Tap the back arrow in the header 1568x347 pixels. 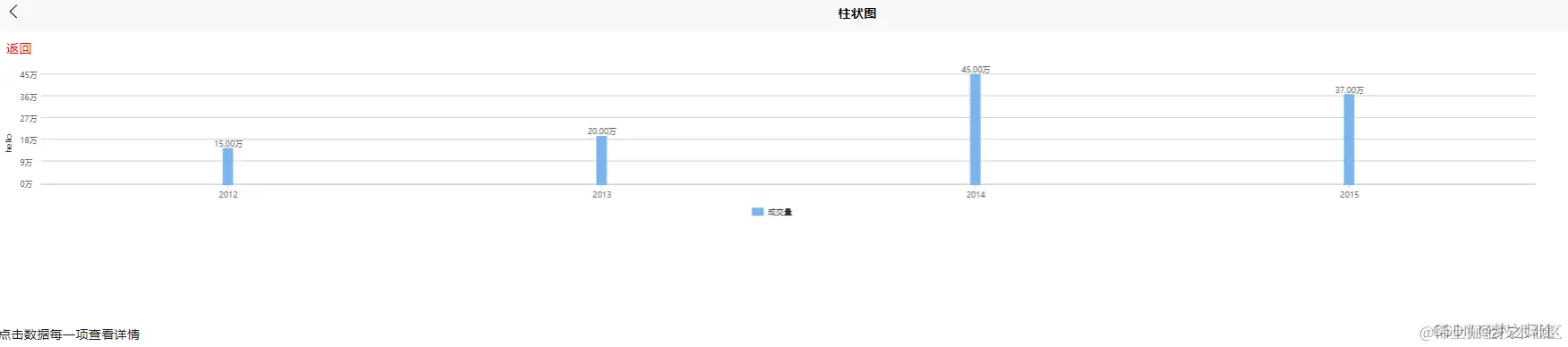13,13
